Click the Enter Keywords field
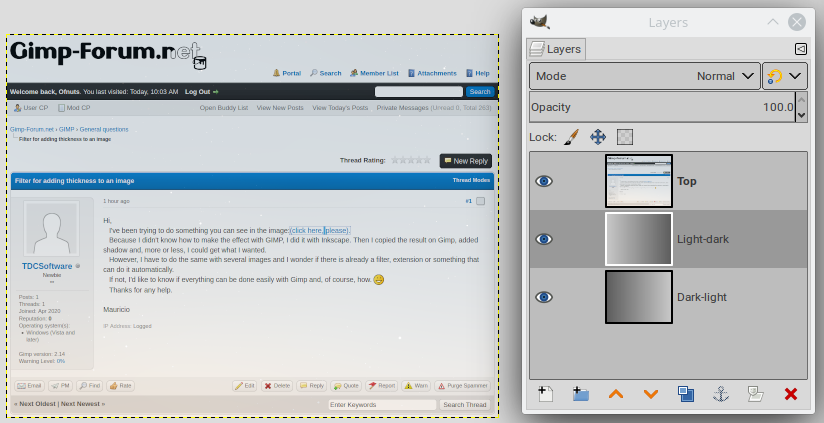Screen dimensions: 824x423 point(383,405)
